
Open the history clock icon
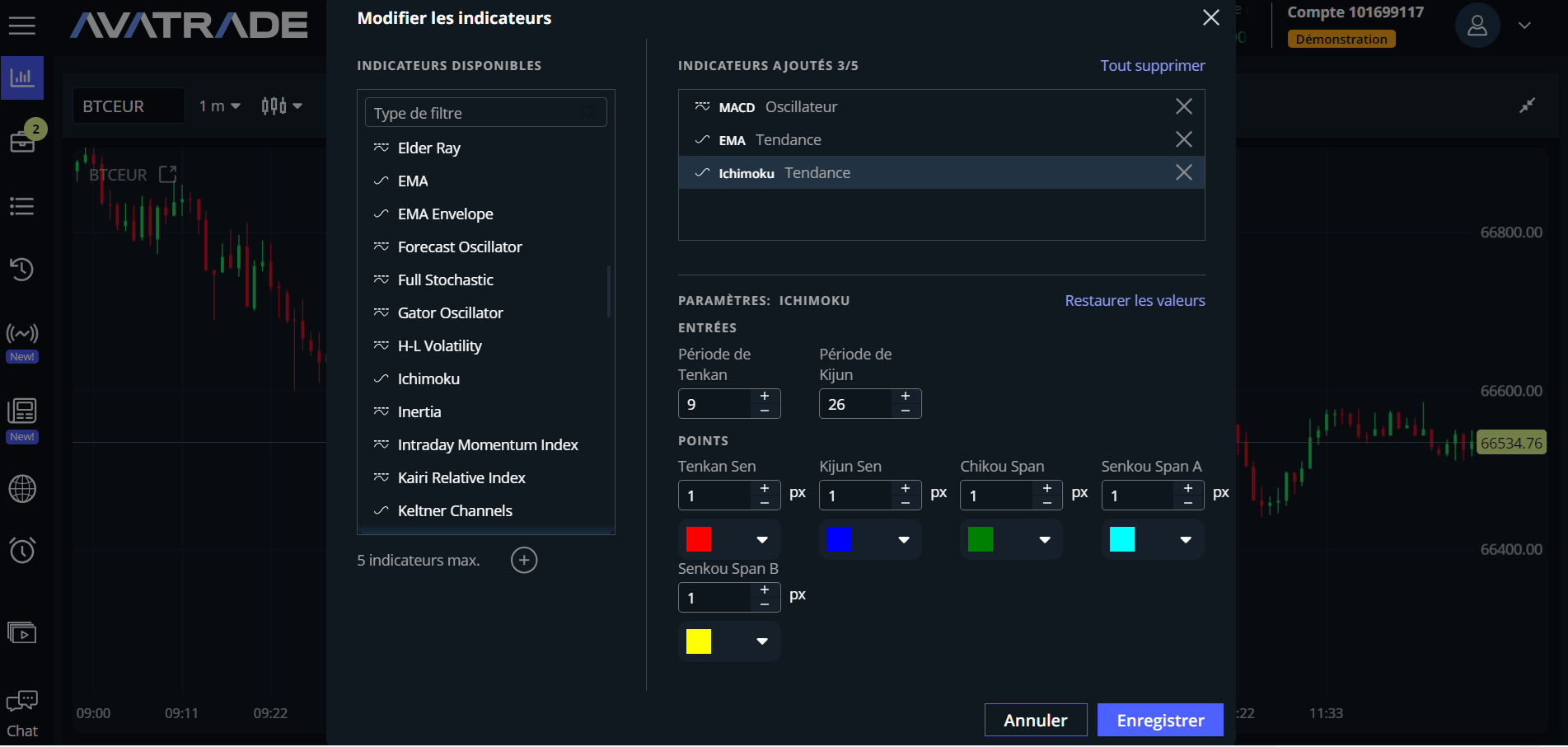tap(21, 269)
